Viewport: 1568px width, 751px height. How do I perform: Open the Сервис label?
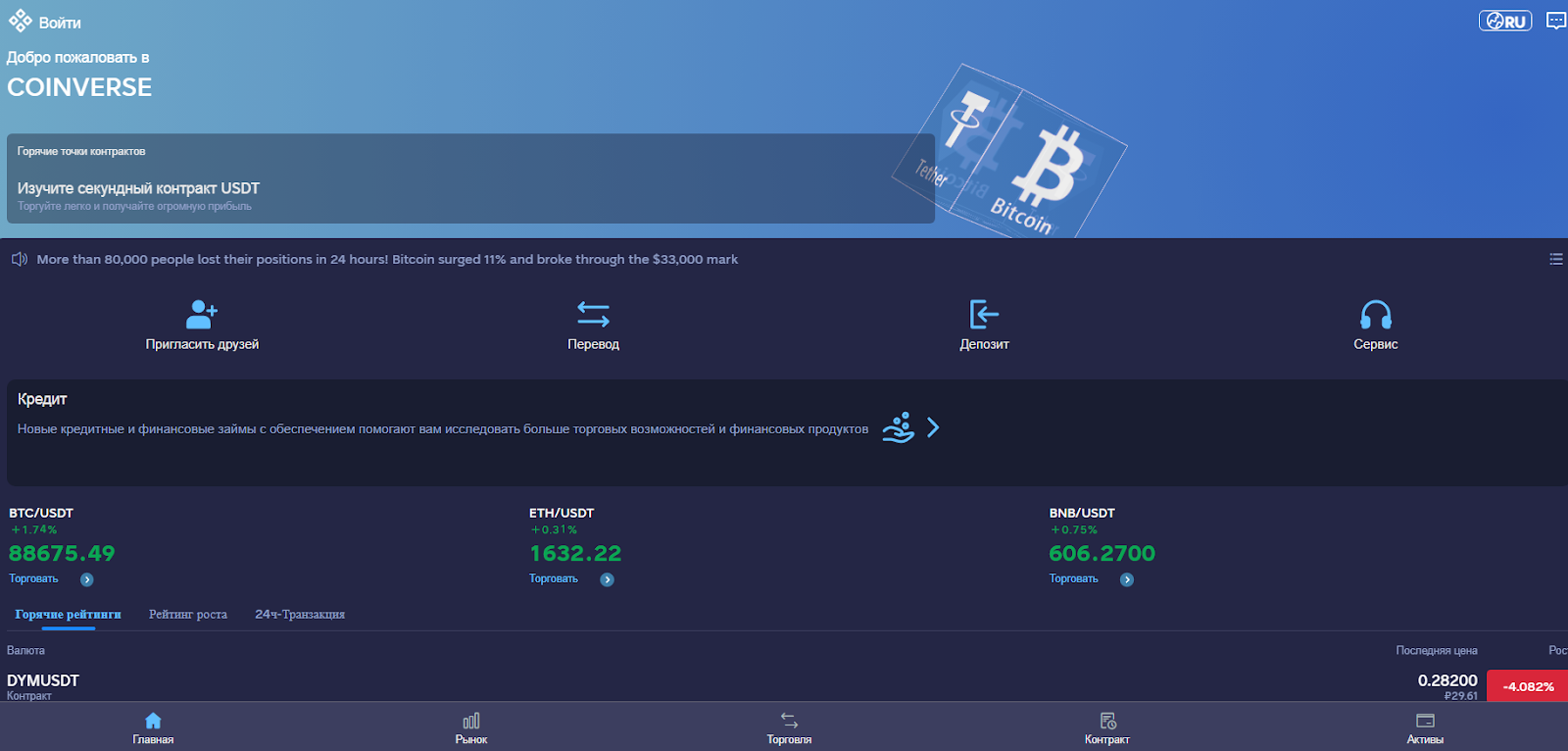point(1376,344)
